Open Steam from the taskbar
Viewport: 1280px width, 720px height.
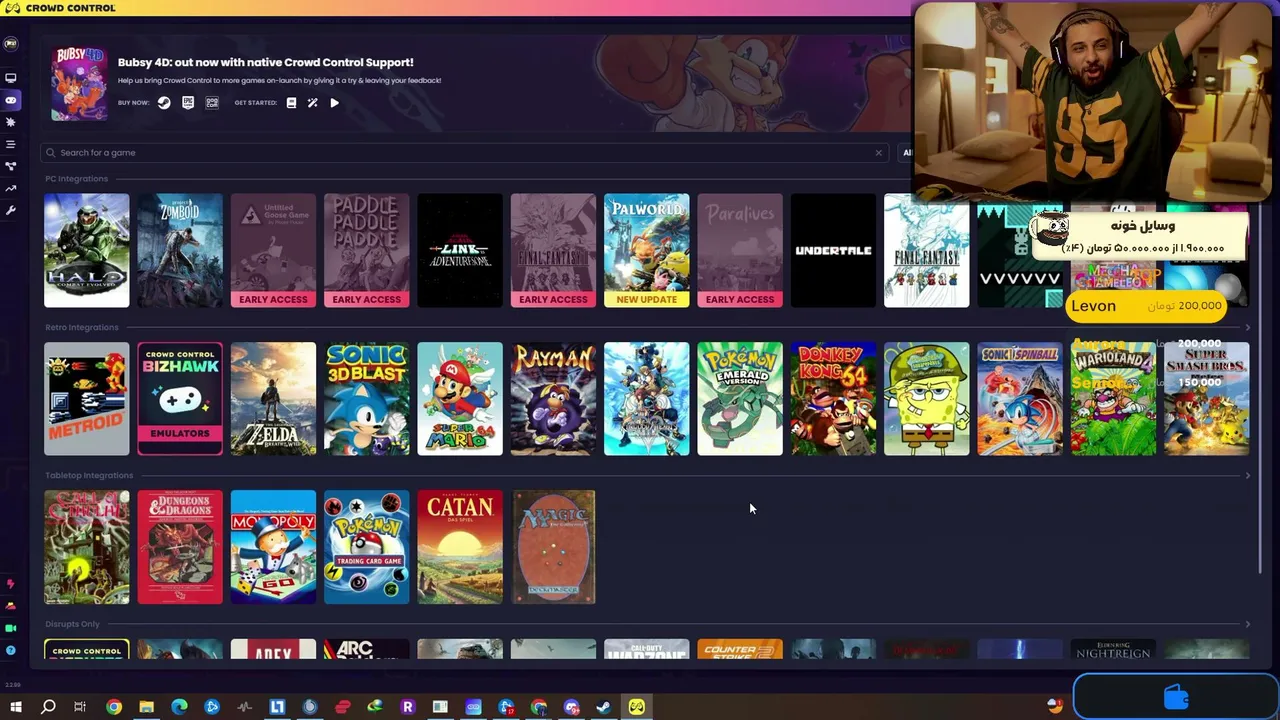pyautogui.click(x=603, y=707)
